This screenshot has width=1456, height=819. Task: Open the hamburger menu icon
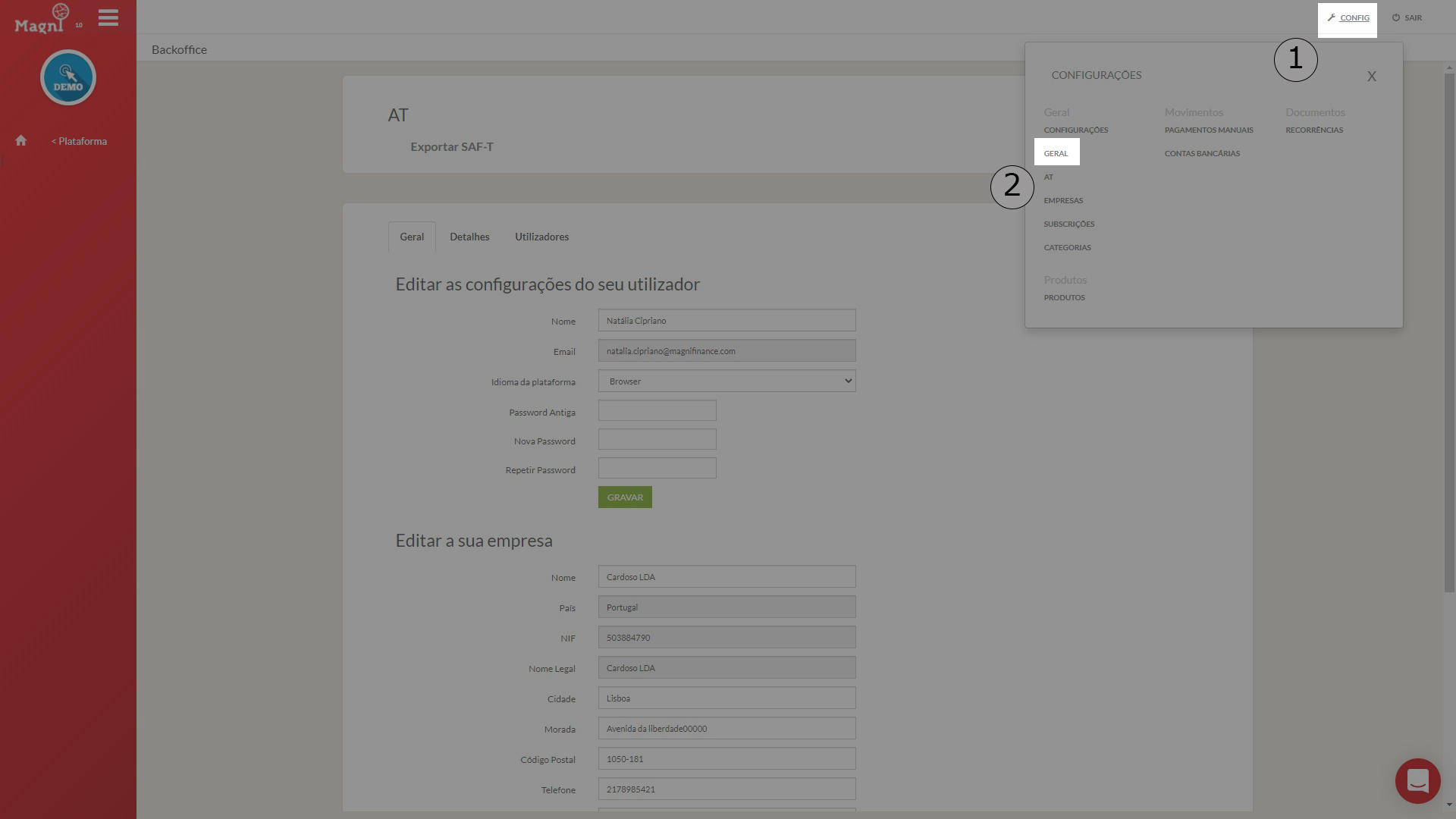point(108,17)
